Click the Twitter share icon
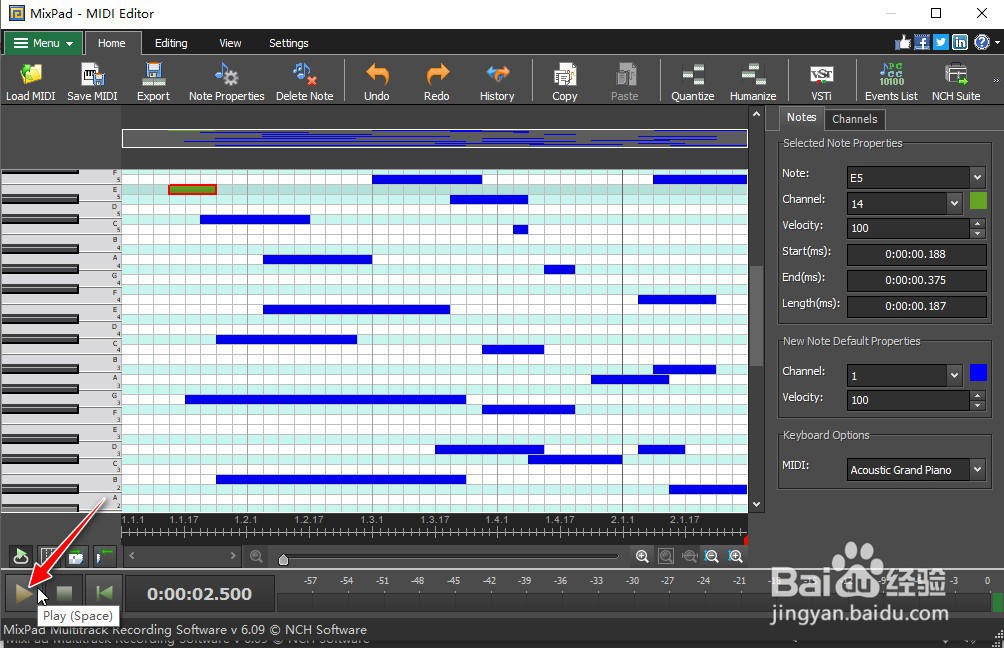Viewport: 1004px width, 648px height. click(x=941, y=42)
